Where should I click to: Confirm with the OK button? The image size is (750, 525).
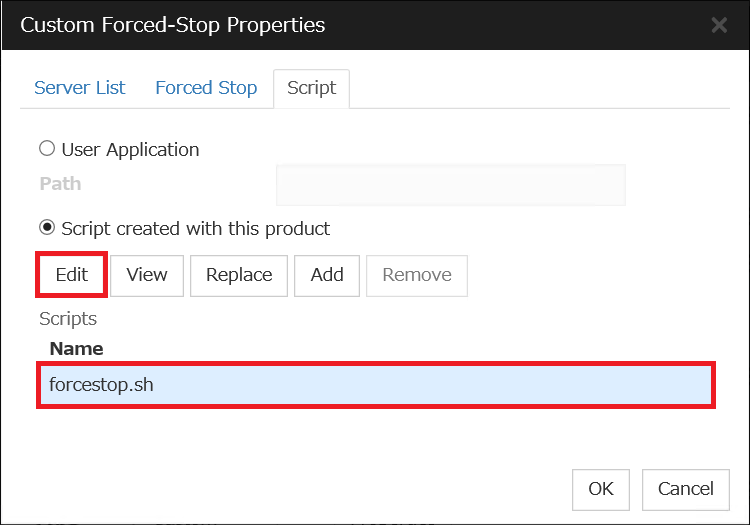pyautogui.click(x=601, y=490)
